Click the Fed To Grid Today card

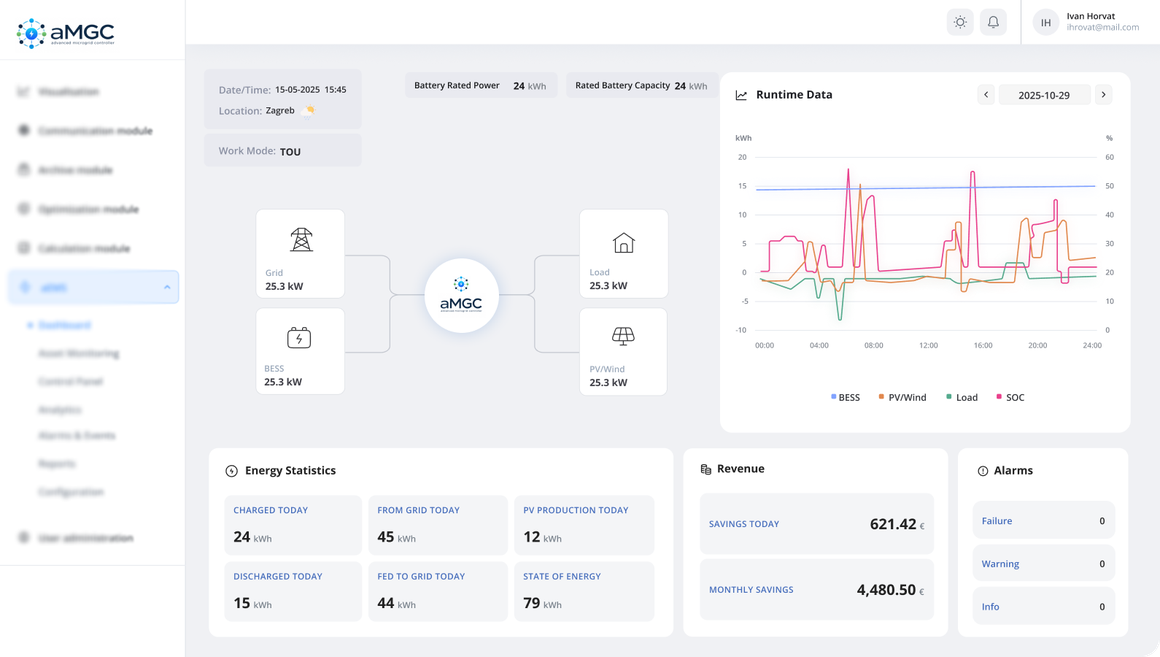pos(438,591)
